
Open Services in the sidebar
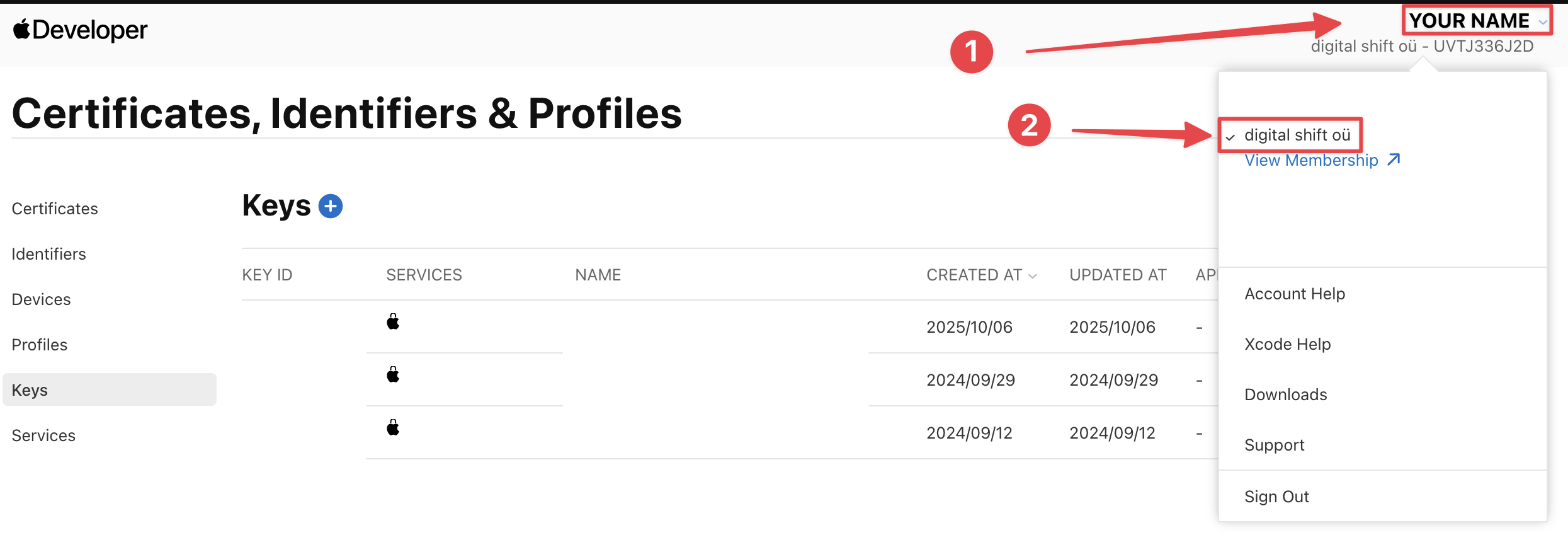(43, 435)
